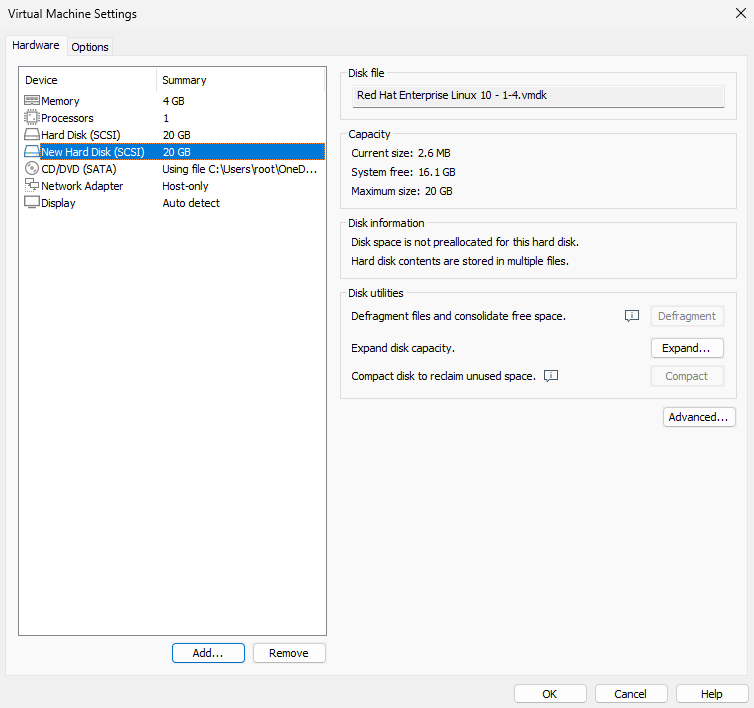Viewport: 754px width, 708px height.
Task: Click the Memory device icon
Action: pos(31,101)
